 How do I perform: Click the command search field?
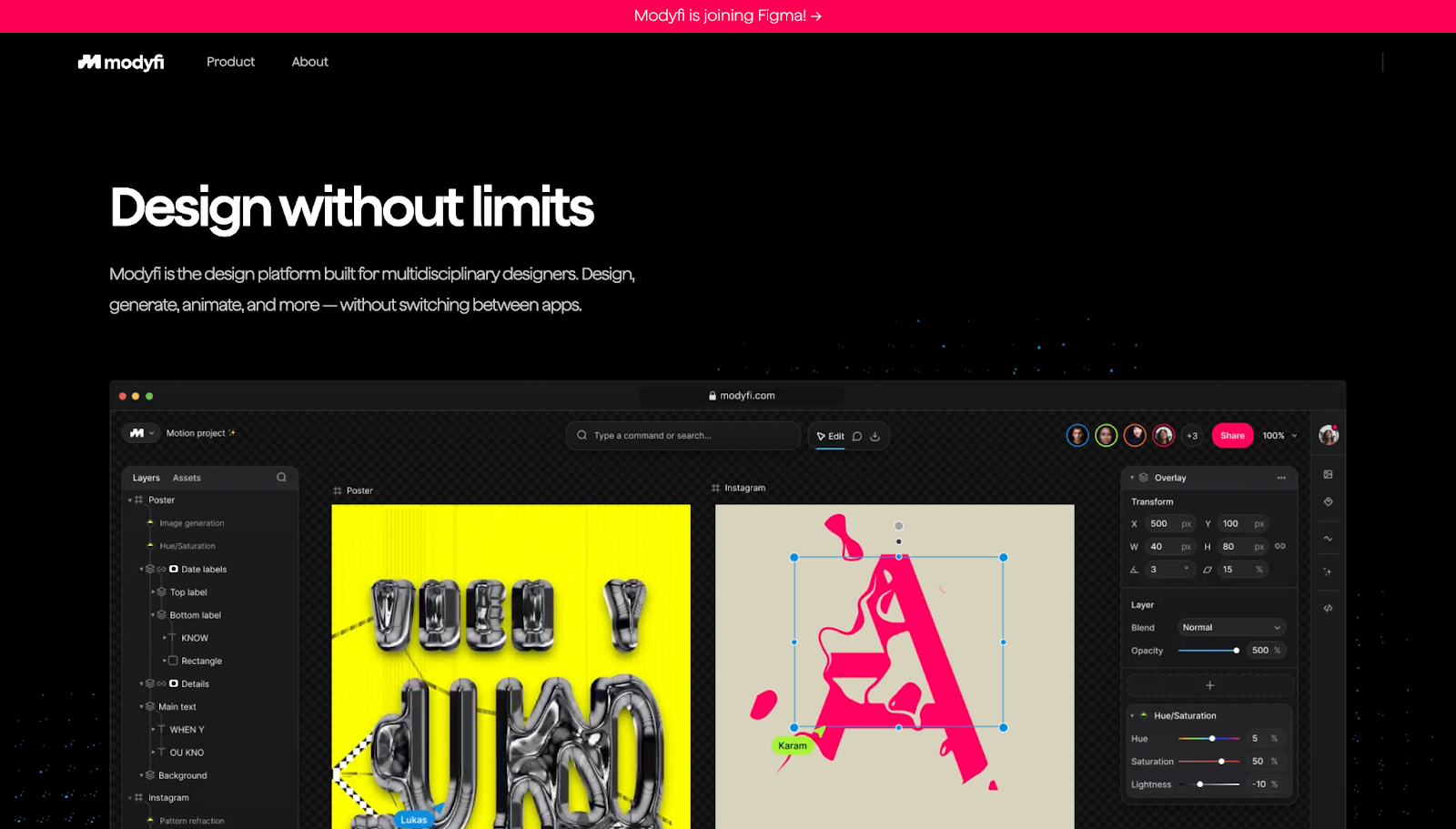682,435
